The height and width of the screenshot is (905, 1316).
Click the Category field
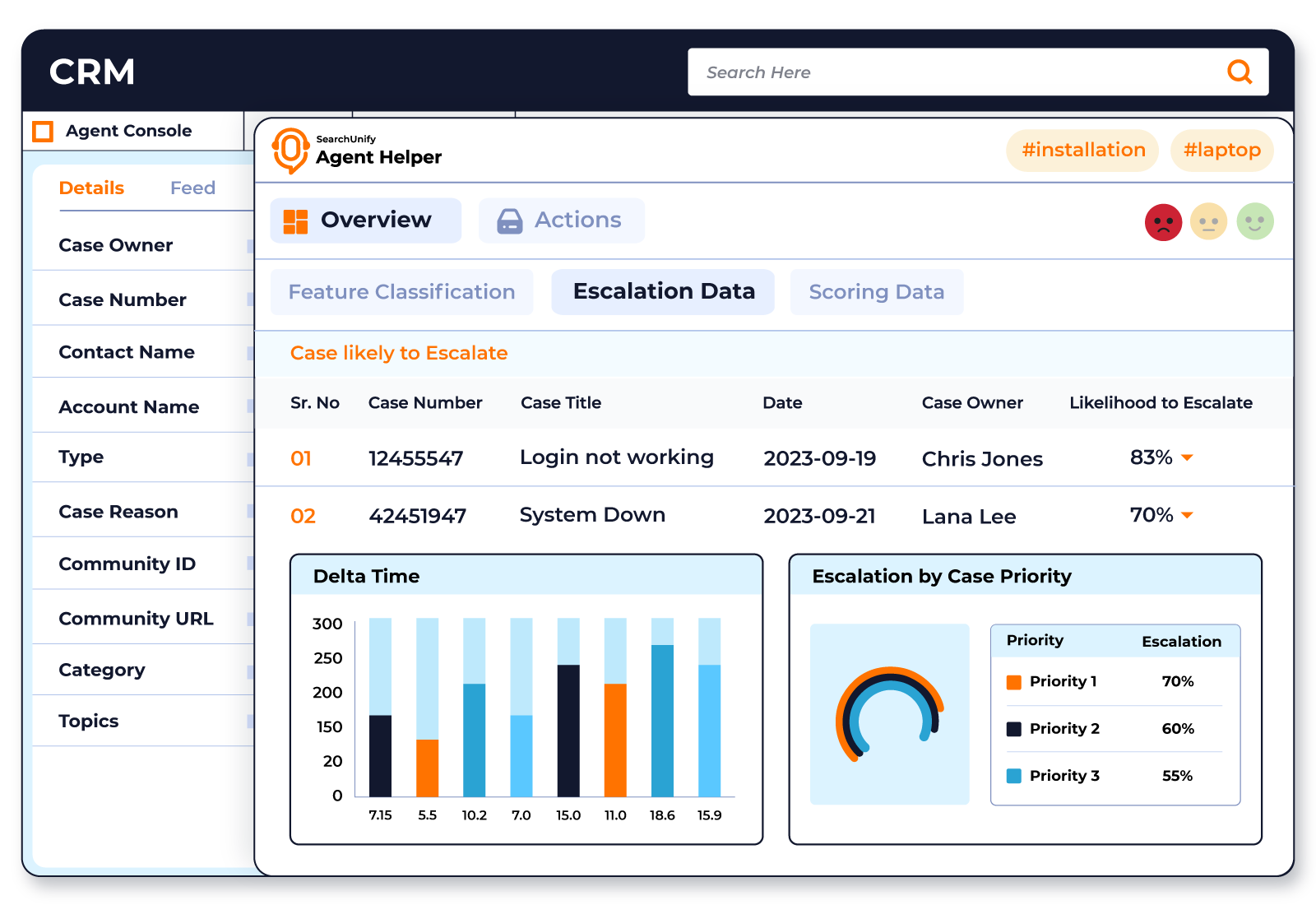143,671
